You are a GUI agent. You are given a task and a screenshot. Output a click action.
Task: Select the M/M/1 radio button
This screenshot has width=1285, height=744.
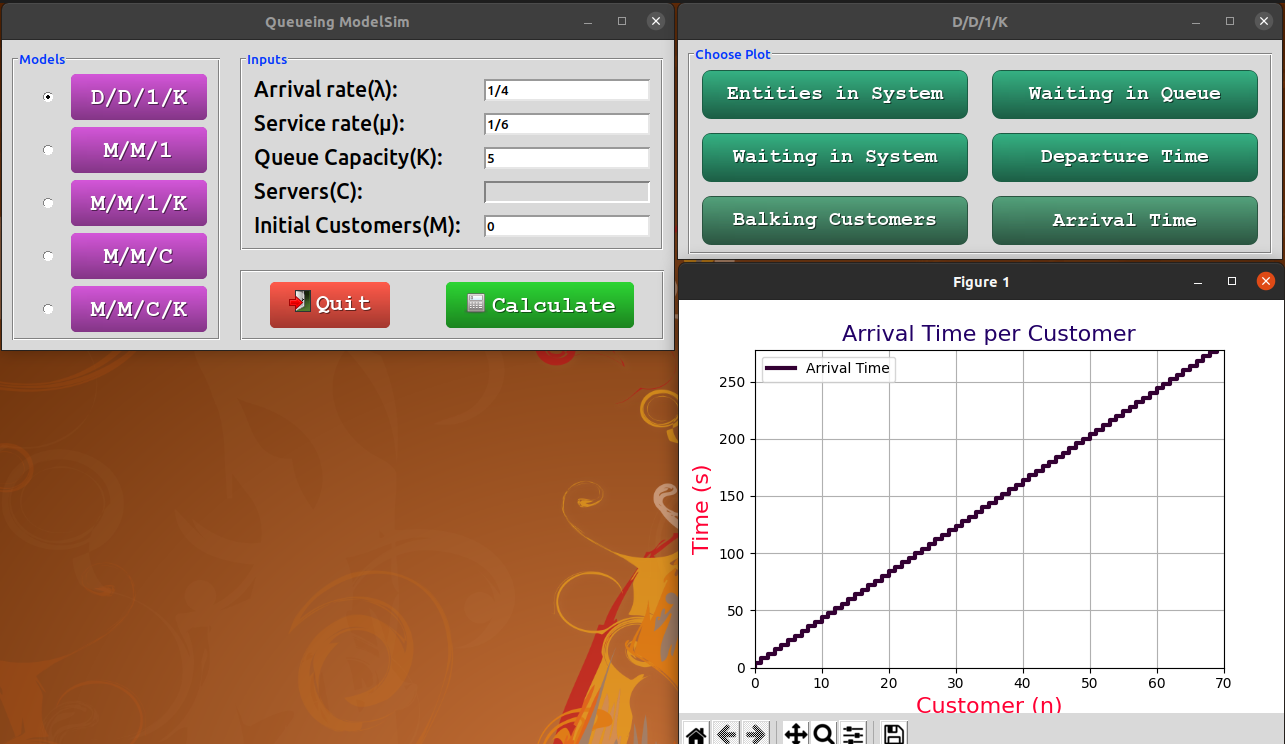(x=48, y=150)
